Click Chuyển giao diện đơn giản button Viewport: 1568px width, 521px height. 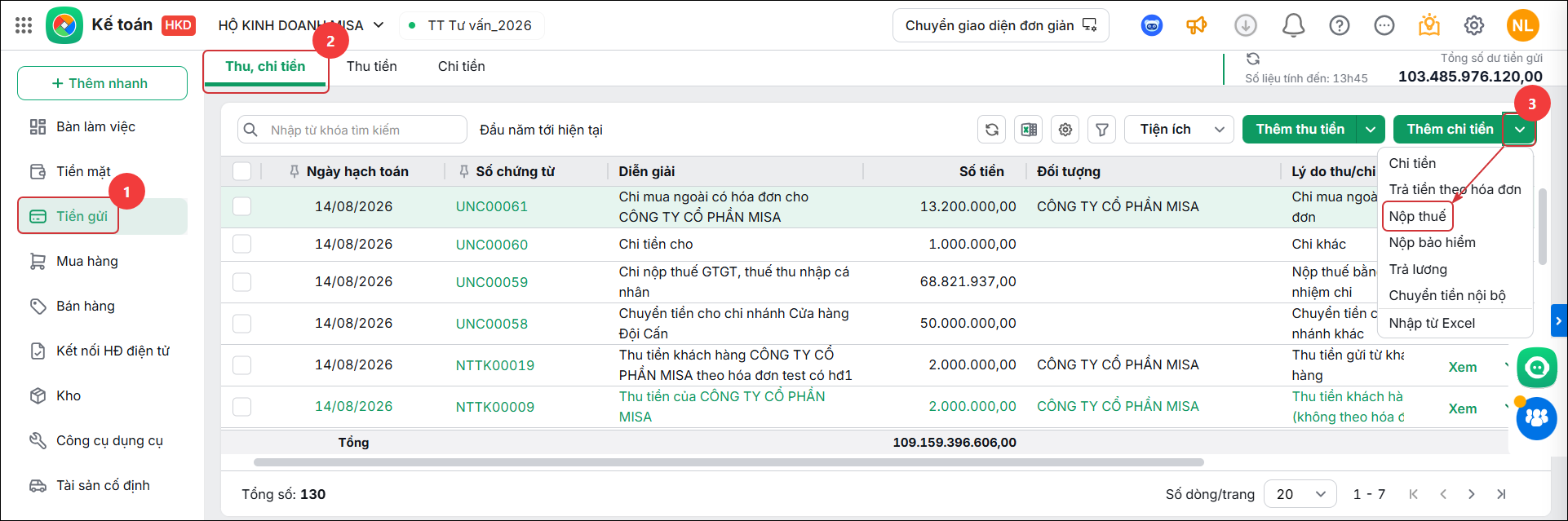(x=1000, y=25)
